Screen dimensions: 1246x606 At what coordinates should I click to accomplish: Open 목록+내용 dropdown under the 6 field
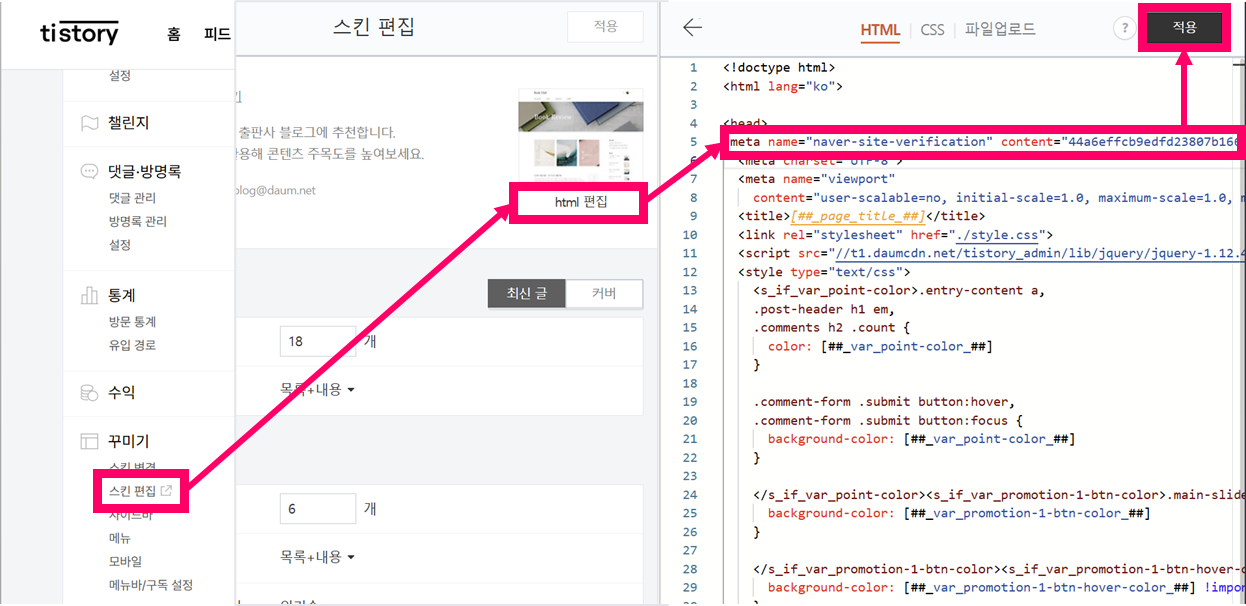point(316,556)
